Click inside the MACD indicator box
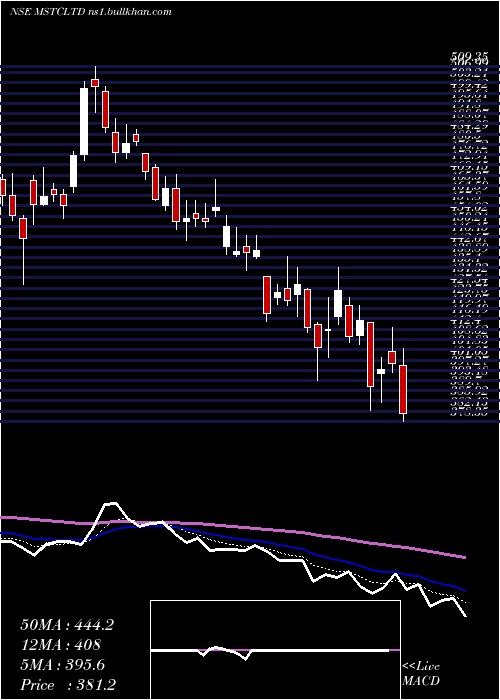500x700 pixels. coord(275,650)
